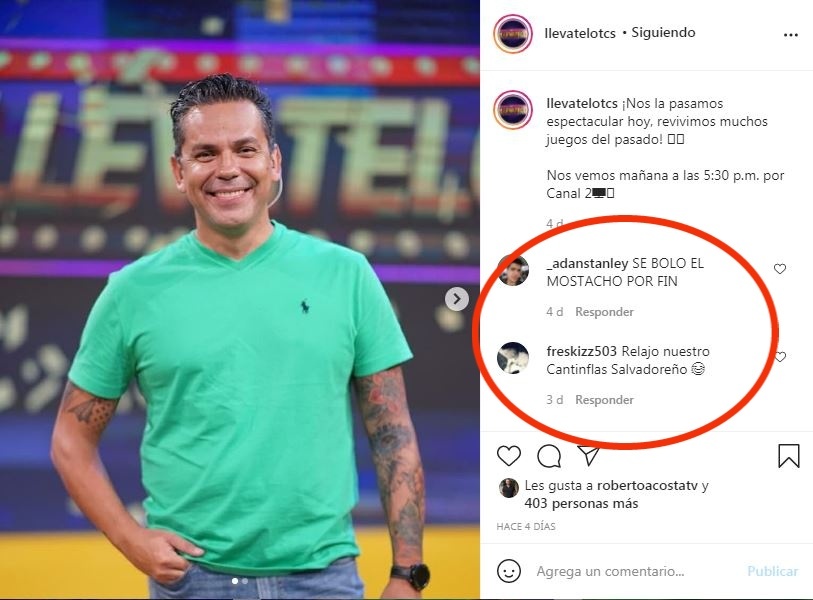Click the Agrega un comentario field
Viewport: 813px width, 600px height.
pos(637,571)
